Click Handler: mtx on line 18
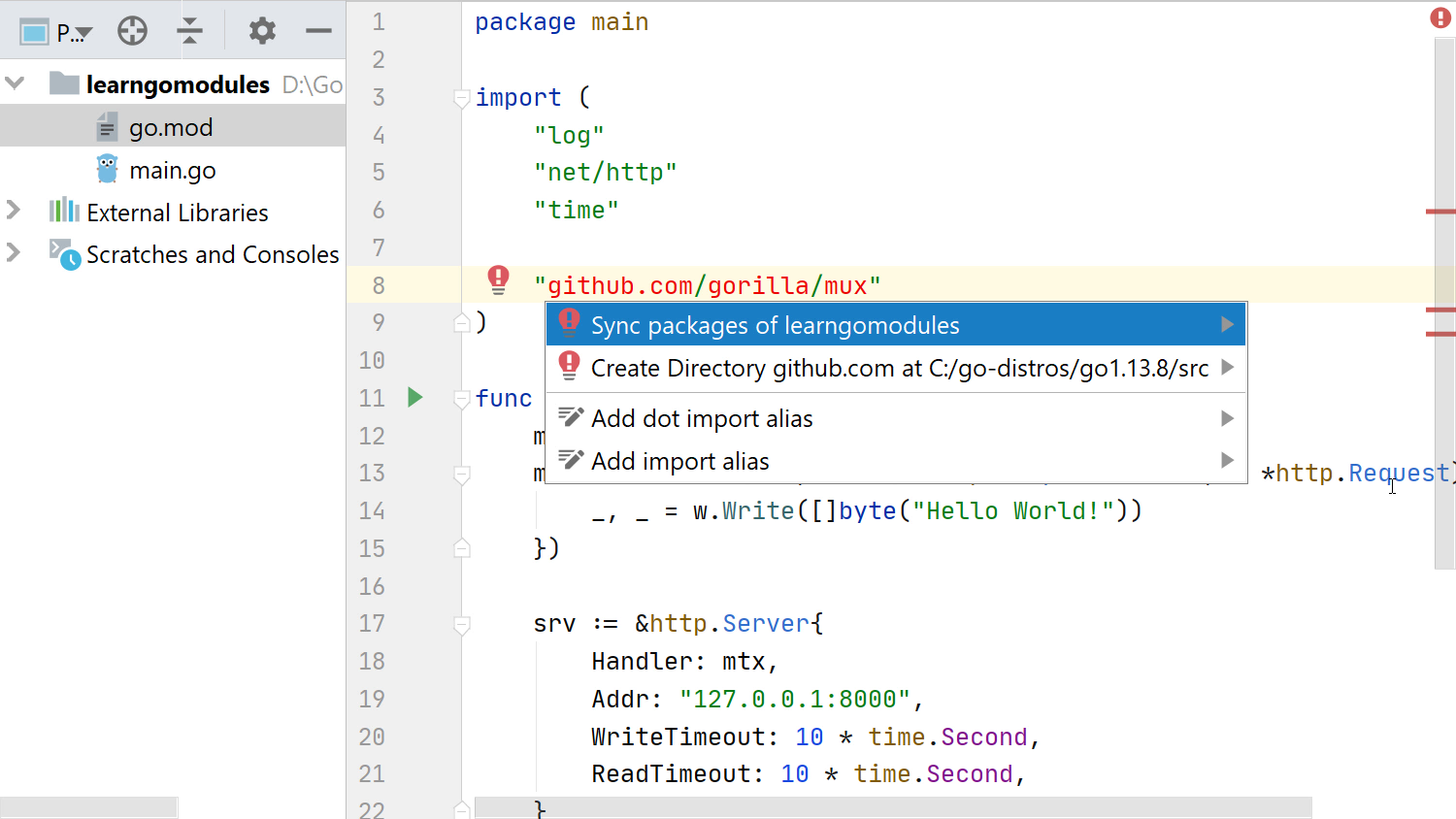 click(684, 661)
